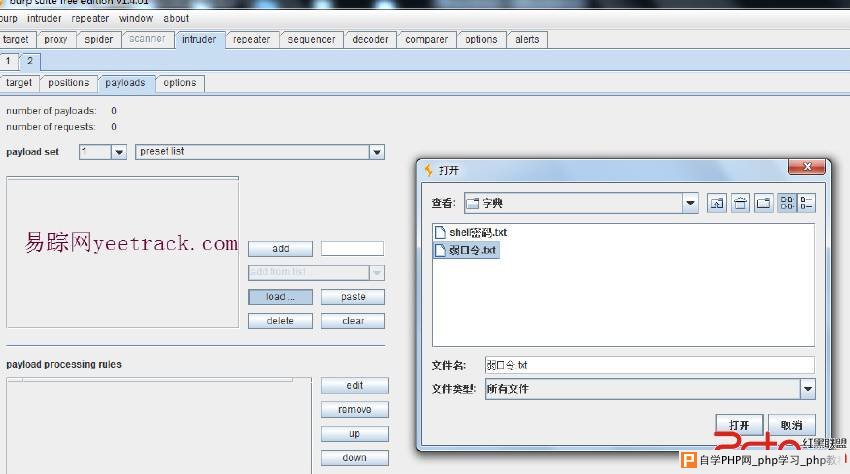Click the 文件名 file name field
Image resolution: width=850 pixels, height=474 pixels.
649,365
